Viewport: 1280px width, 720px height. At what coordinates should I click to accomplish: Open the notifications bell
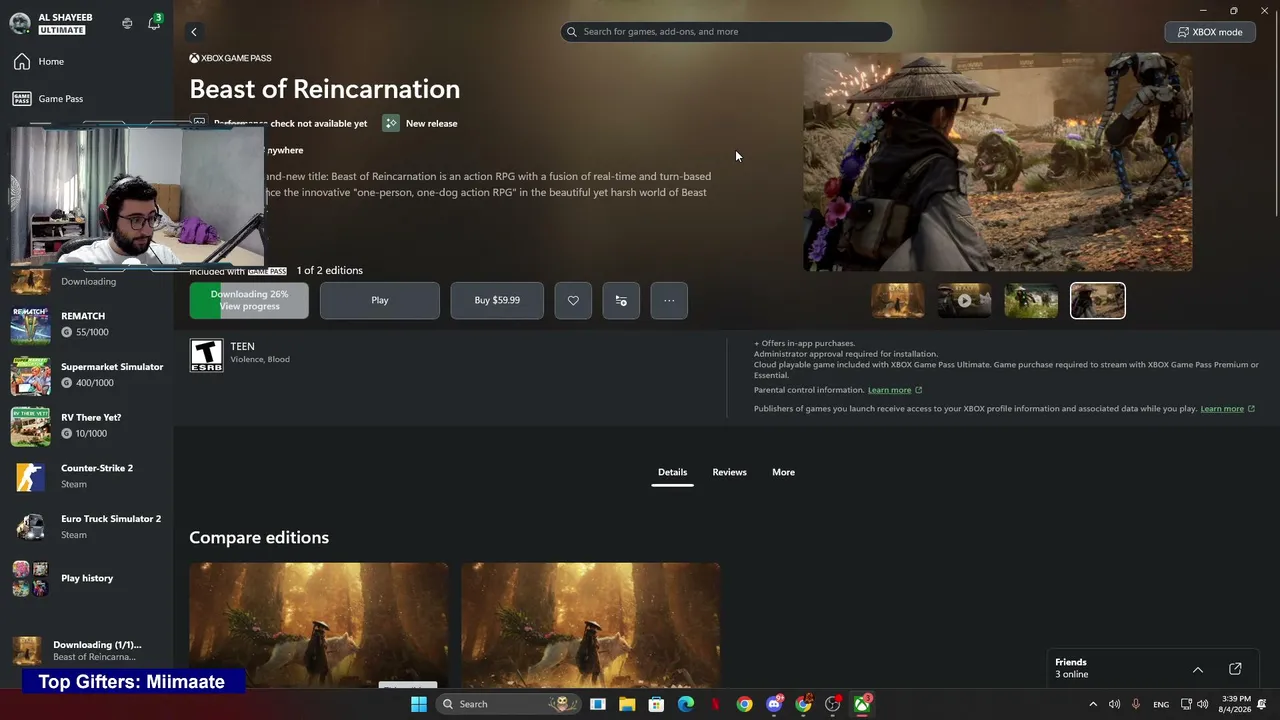tap(154, 22)
